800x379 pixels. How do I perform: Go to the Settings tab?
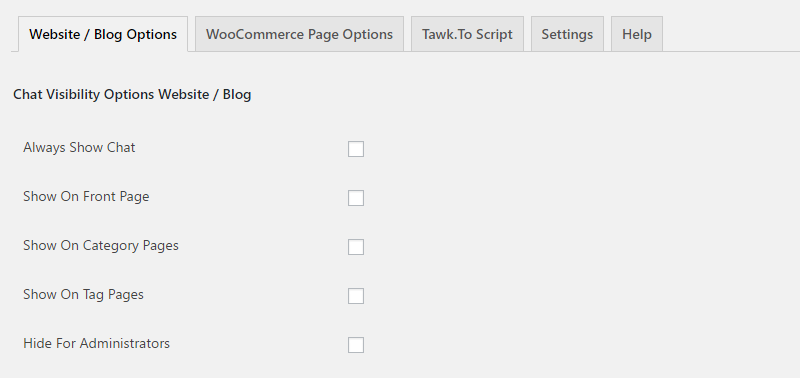coord(567,34)
